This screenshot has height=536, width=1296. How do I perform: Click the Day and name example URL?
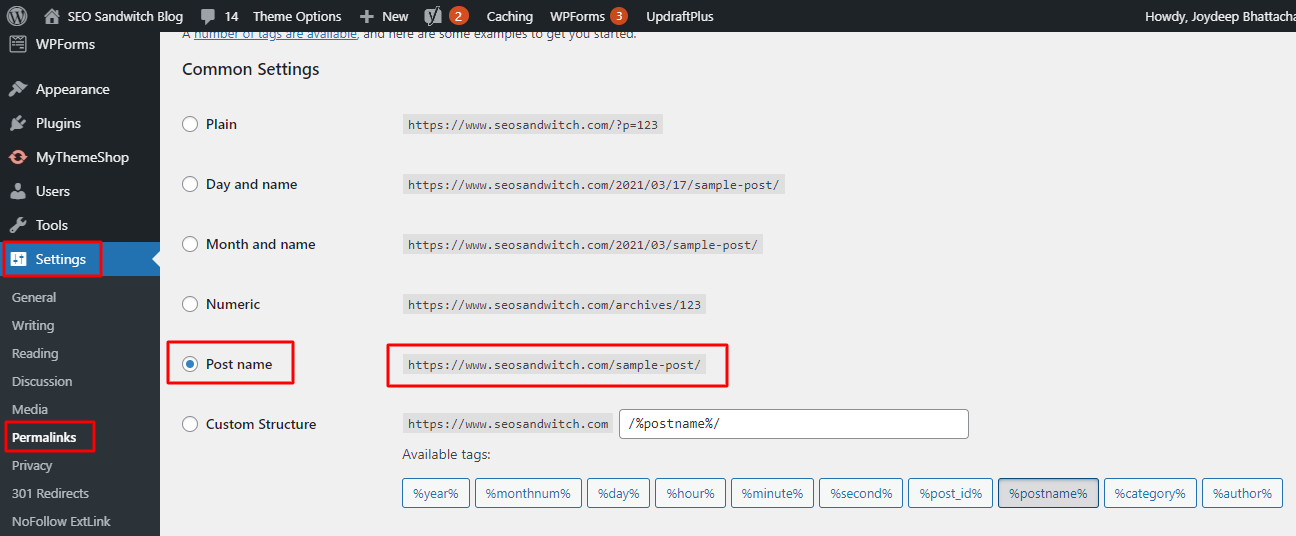pyautogui.click(x=594, y=185)
